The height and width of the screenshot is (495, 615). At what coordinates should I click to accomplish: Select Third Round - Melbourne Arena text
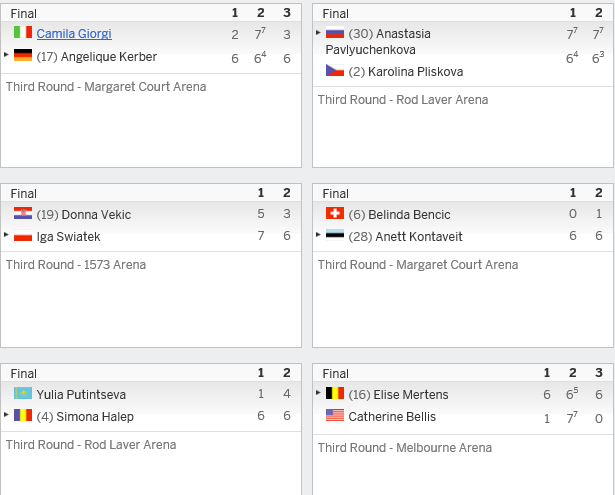coord(405,448)
